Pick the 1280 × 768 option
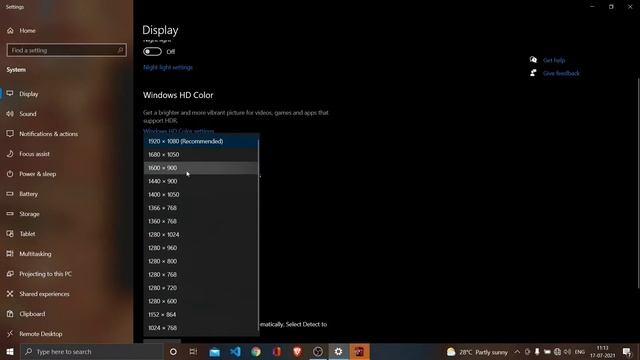 click(x=201, y=275)
